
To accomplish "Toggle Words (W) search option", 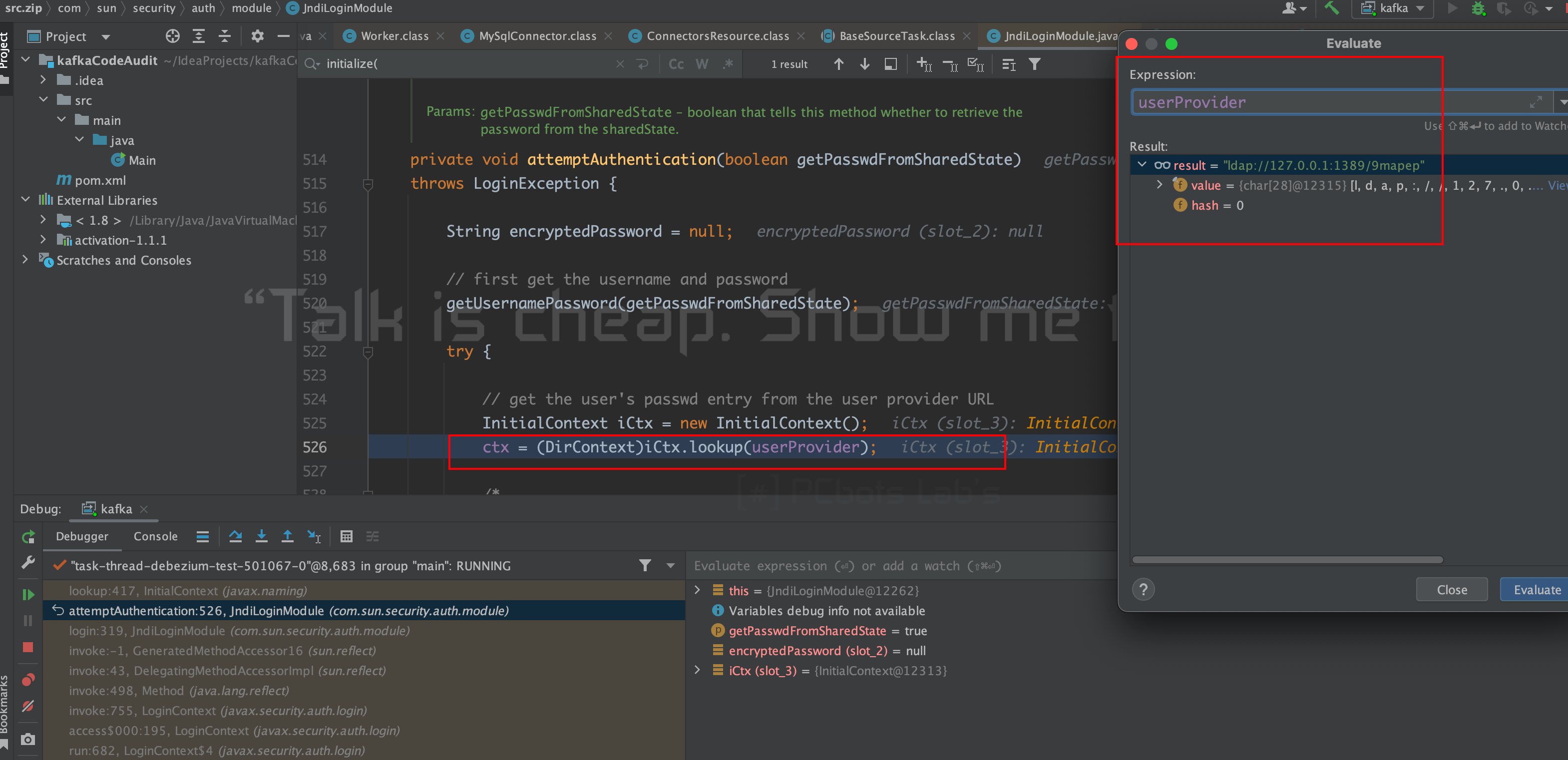I will point(702,64).
